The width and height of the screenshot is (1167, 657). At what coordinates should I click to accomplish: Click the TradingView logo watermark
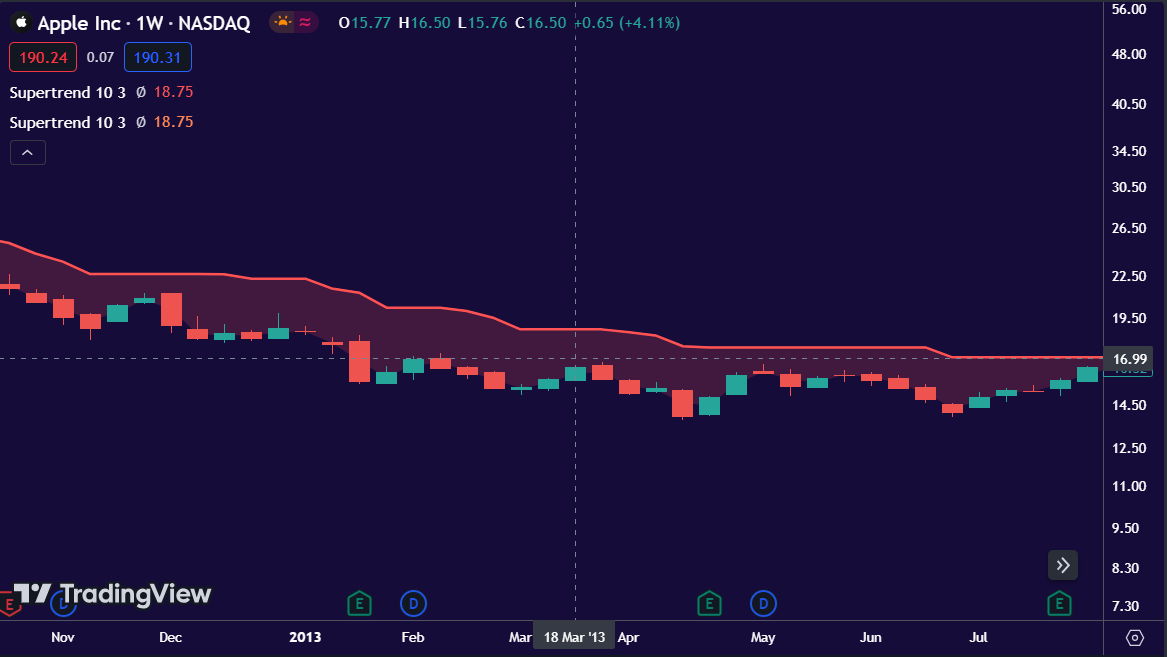coord(110,595)
